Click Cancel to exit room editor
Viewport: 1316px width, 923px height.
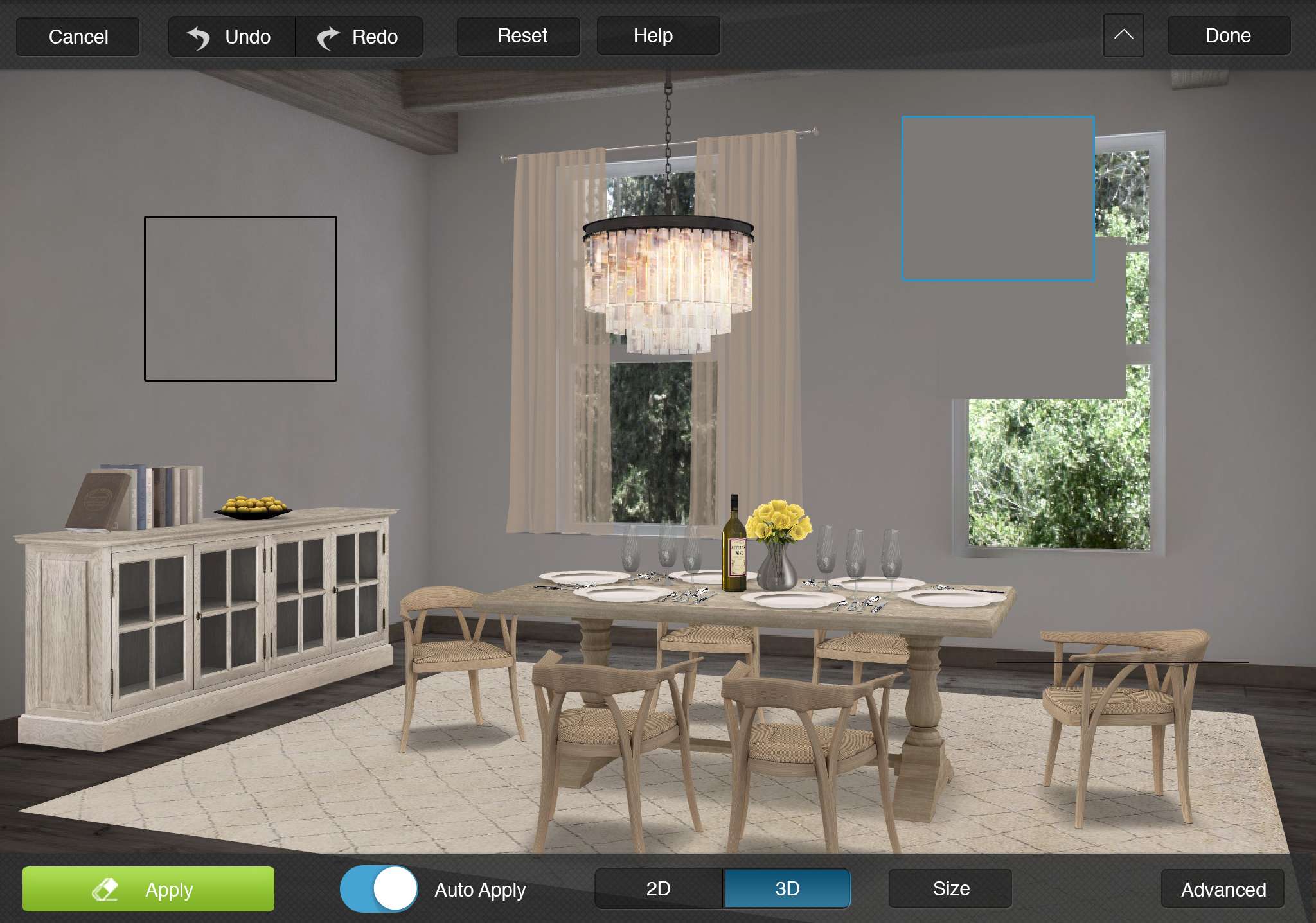79,36
